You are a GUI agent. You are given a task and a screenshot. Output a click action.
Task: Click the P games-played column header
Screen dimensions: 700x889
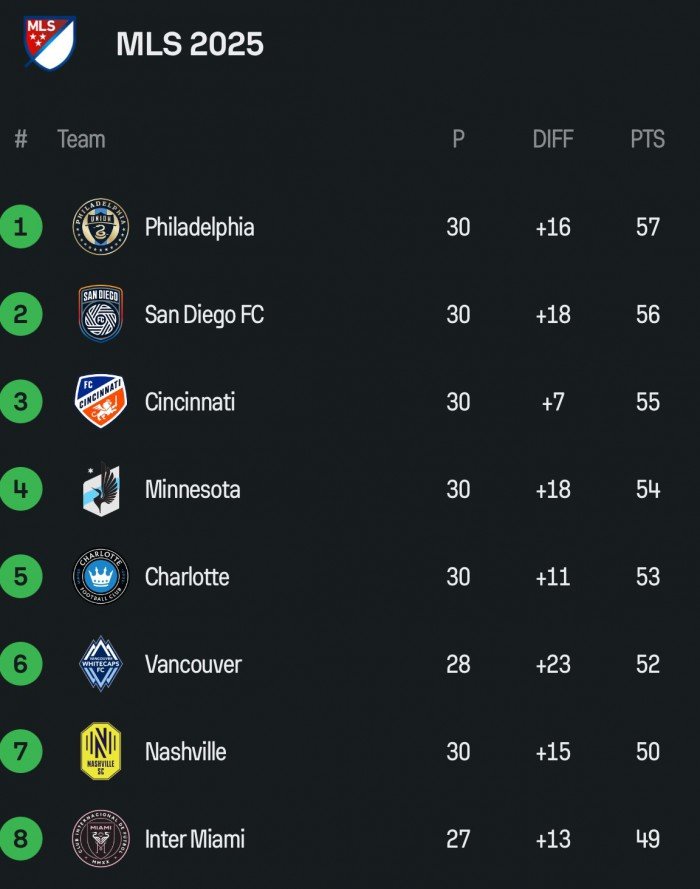pyautogui.click(x=458, y=139)
